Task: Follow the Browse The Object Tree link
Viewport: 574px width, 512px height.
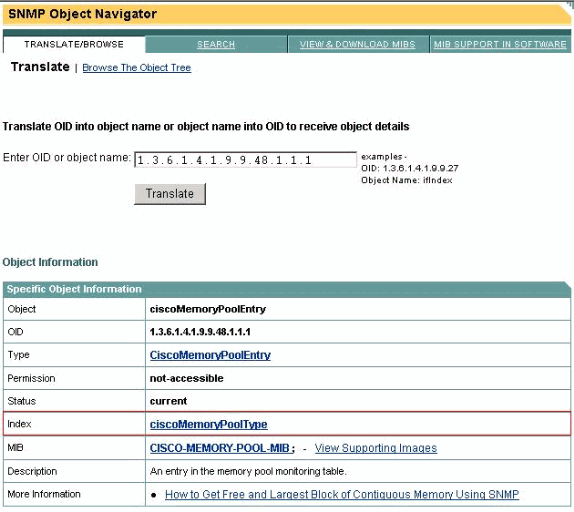Action: click(137, 68)
